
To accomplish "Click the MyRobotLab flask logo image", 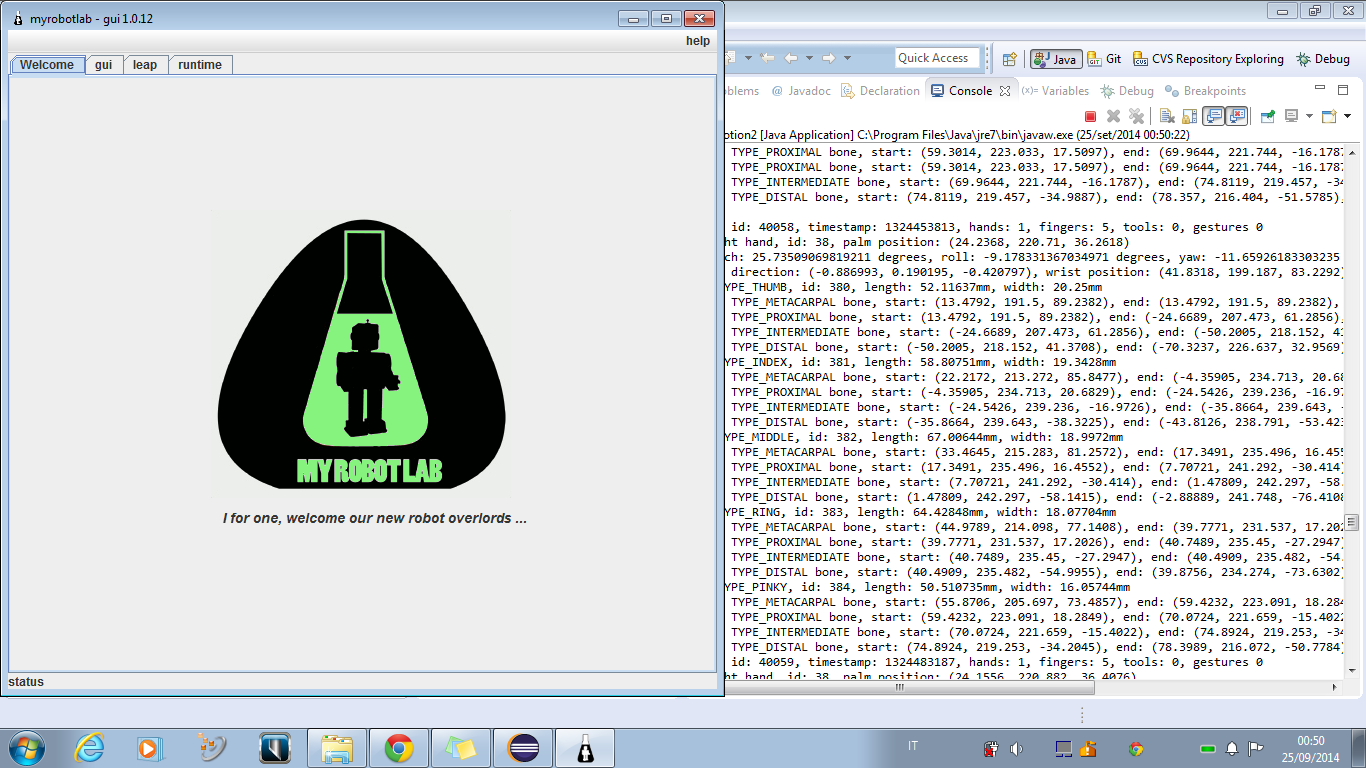I will pyautogui.click(x=362, y=353).
